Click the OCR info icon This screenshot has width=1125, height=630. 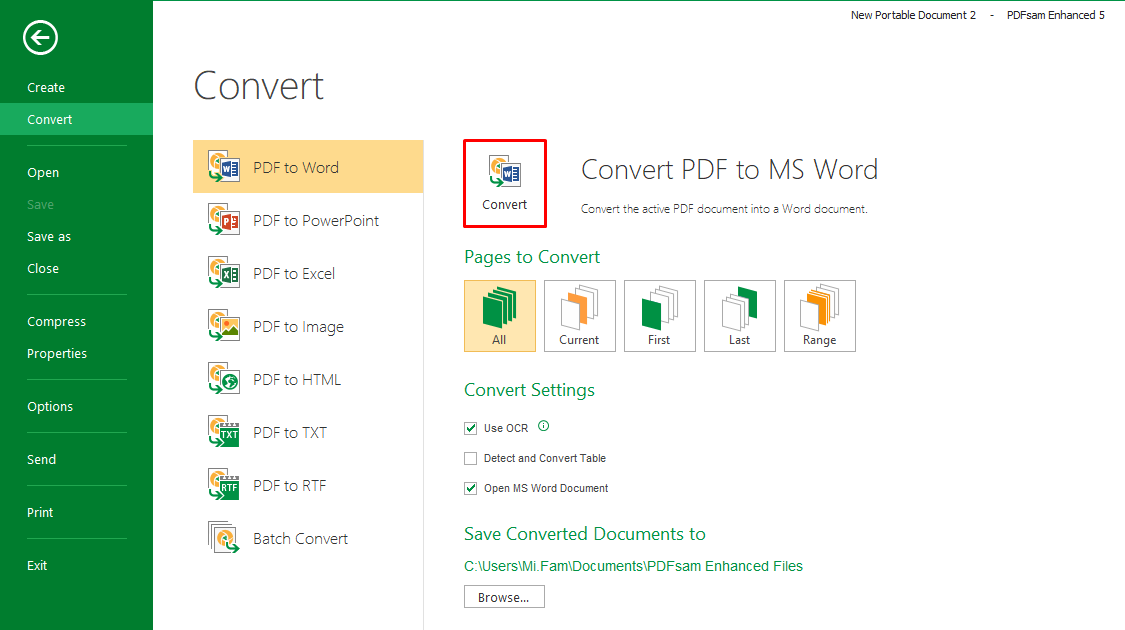tap(544, 426)
